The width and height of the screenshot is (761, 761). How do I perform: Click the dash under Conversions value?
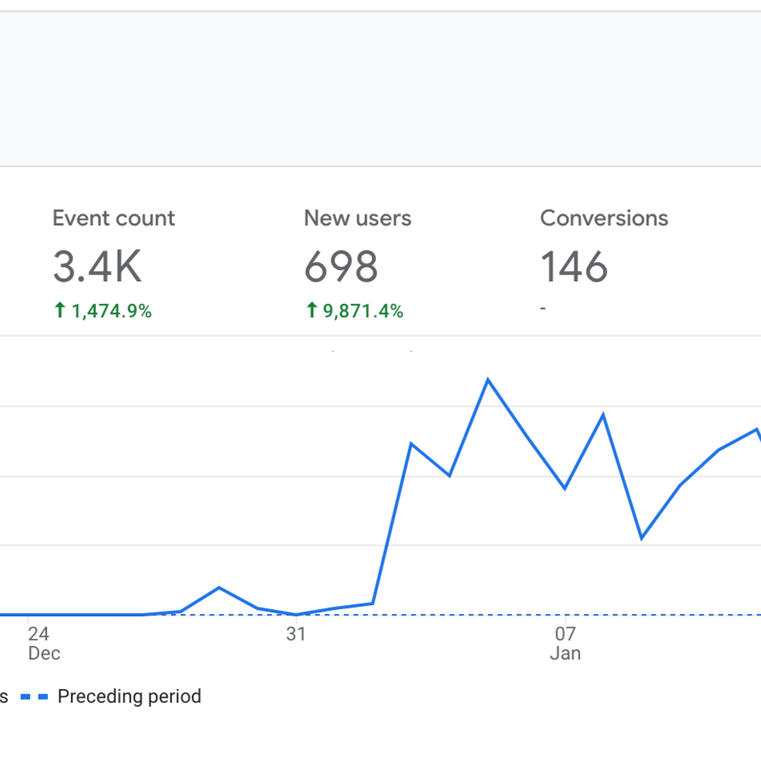(x=543, y=310)
